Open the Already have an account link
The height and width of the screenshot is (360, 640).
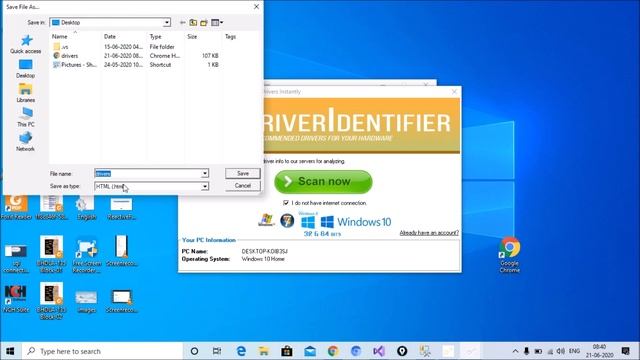[429, 233]
